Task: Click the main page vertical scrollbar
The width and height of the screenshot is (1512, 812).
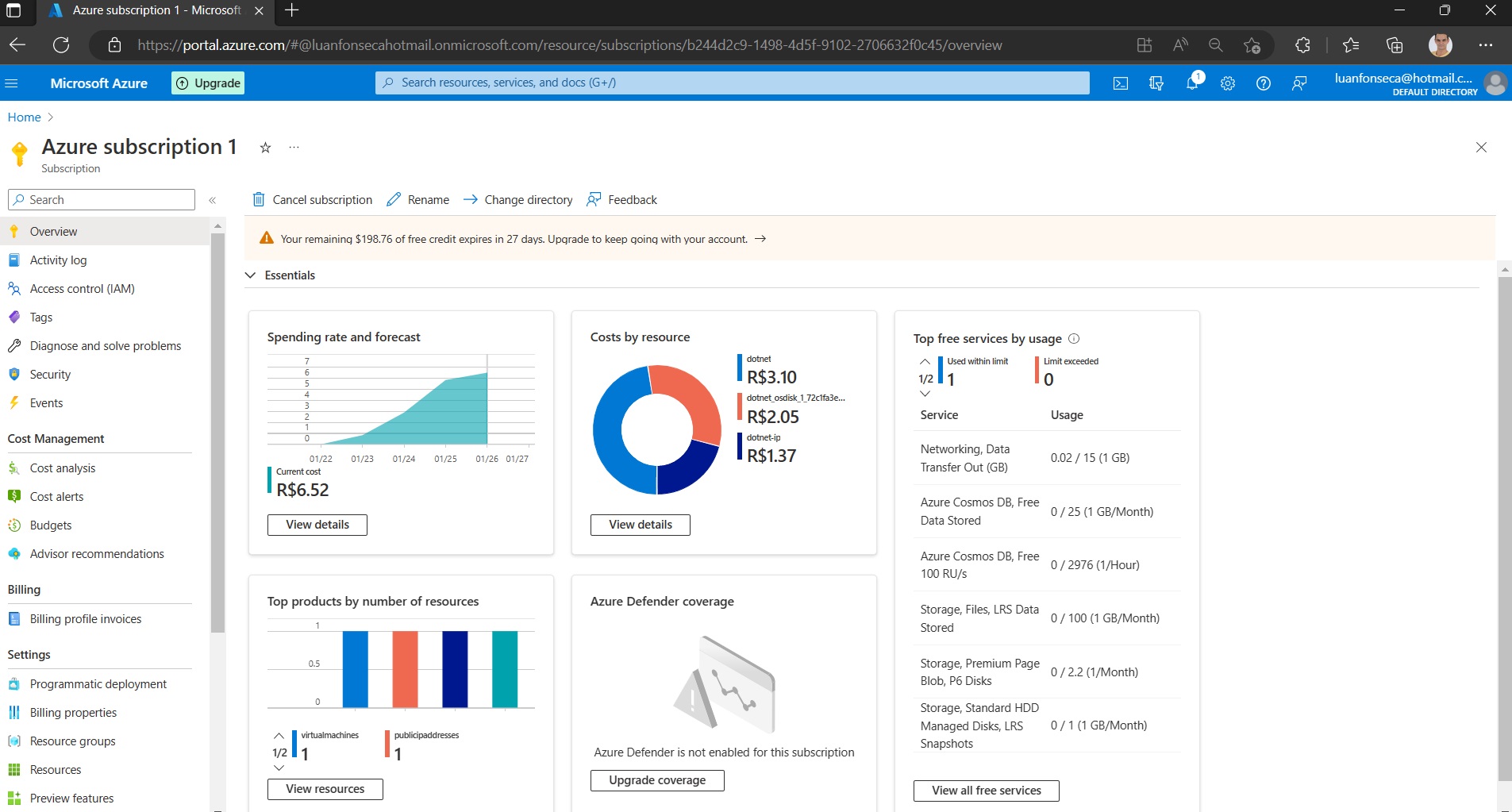Action: tap(1504, 528)
